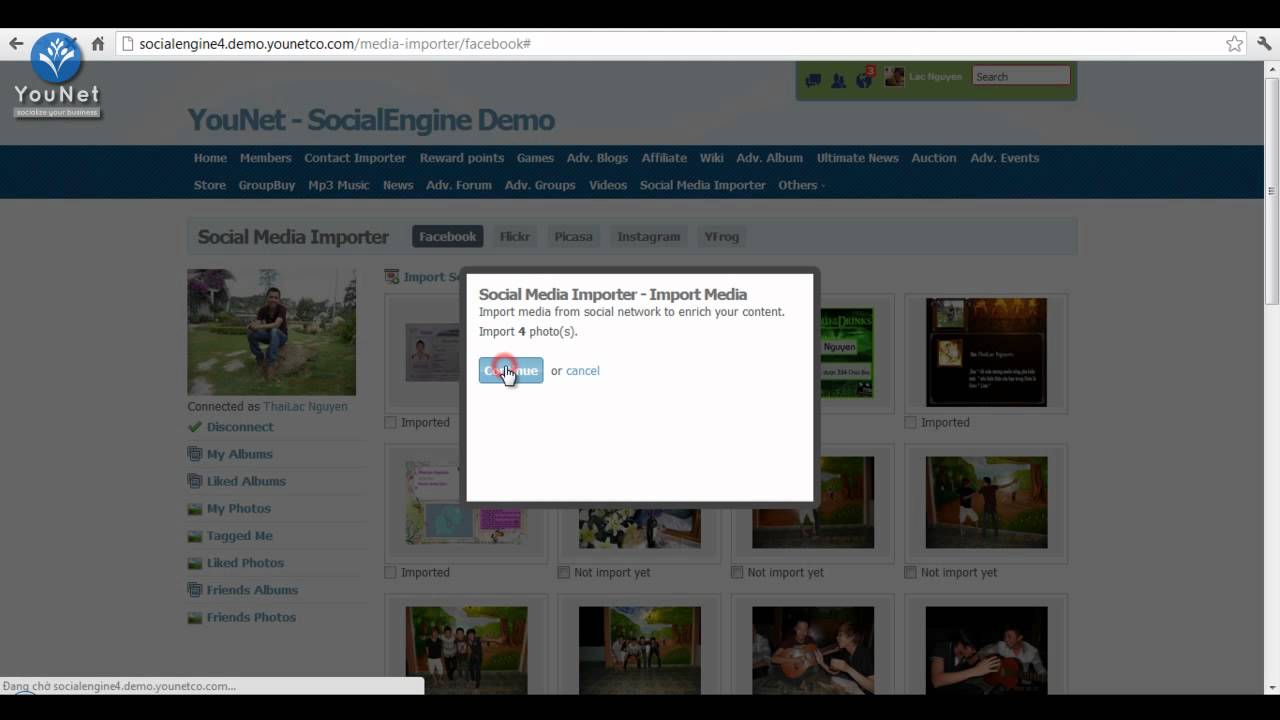Screen dimensions: 1280x720
Task: Open the Home menu item
Action: pos(210,158)
